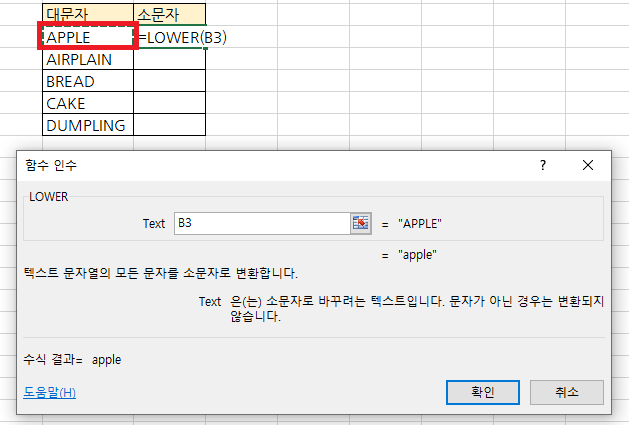Click the help question mark in dialog title
Image resolution: width=629 pixels, height=425 pixels.
(543, 165)
